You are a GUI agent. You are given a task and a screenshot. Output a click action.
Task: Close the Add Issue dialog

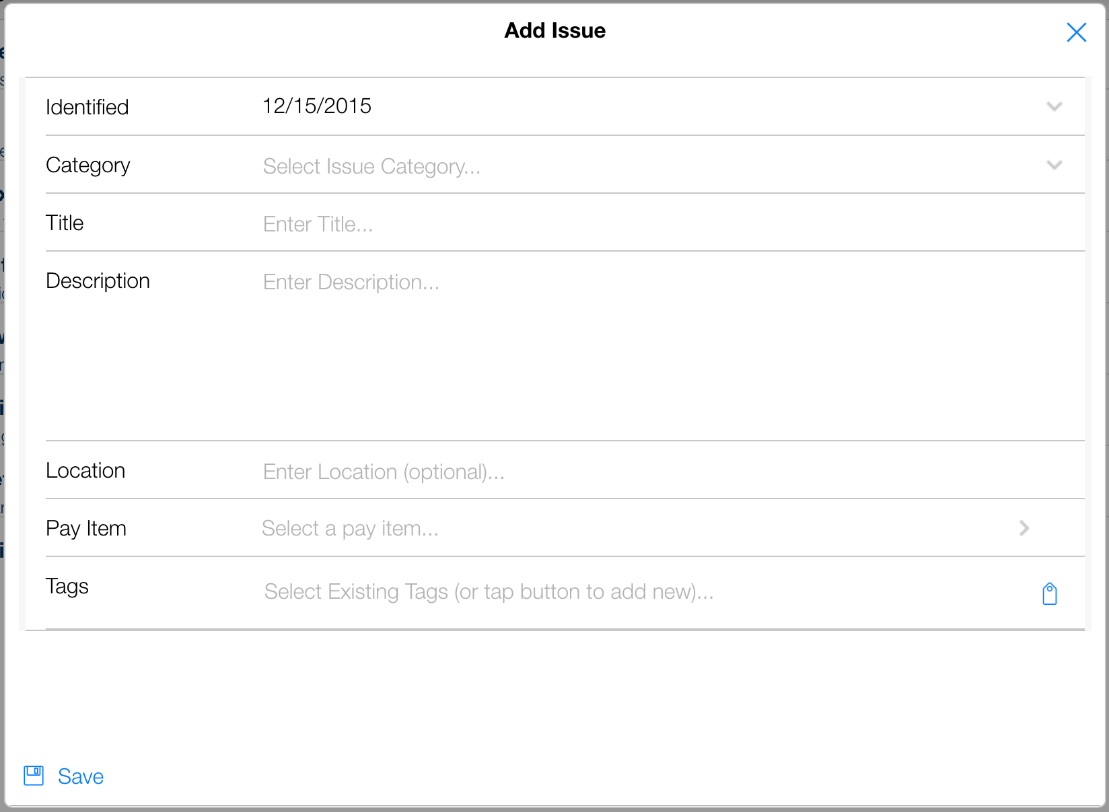point(1076,33)
